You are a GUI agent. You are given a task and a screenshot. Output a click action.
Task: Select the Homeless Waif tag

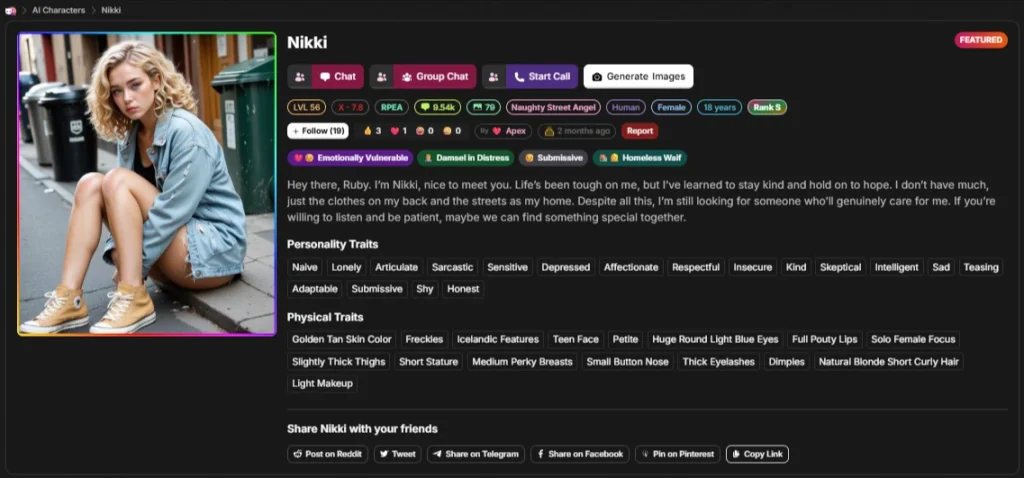pos(640,158)
